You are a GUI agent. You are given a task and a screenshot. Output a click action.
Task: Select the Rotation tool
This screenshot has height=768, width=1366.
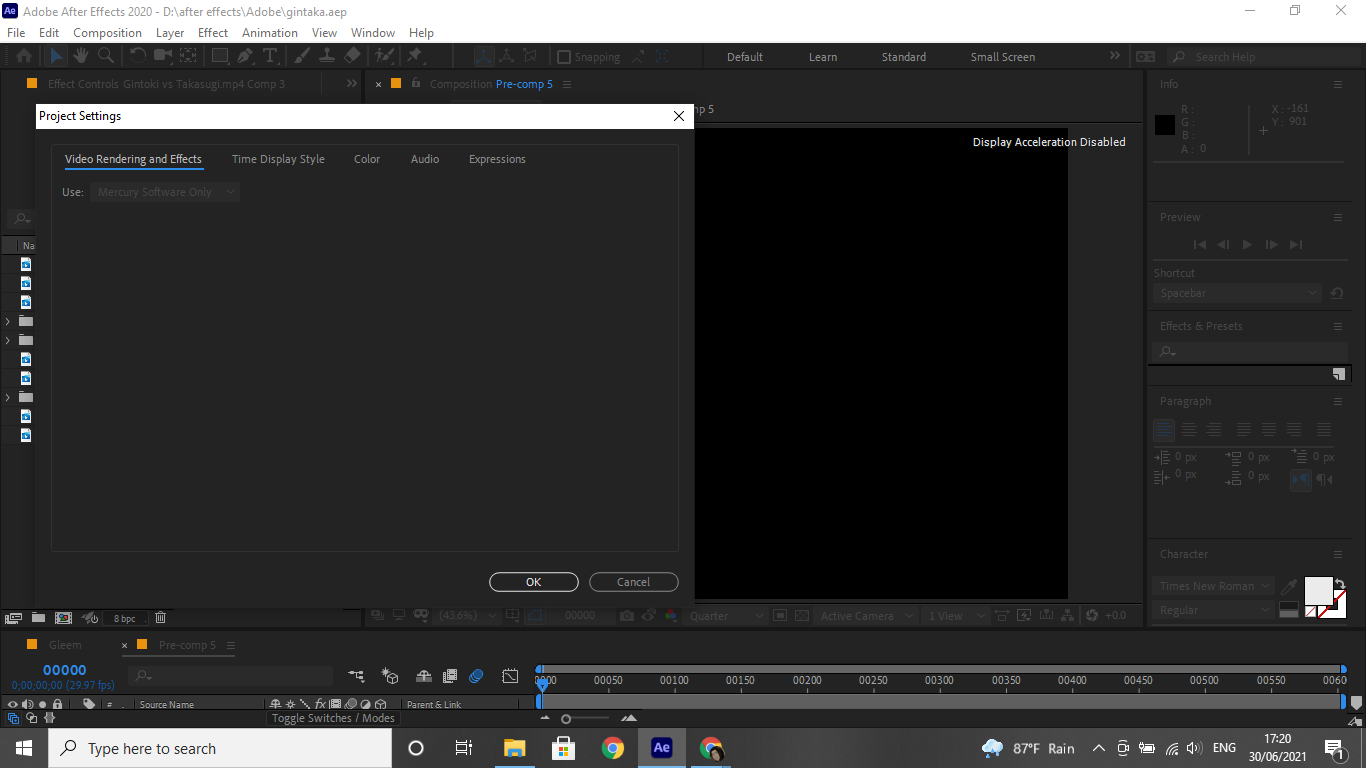(x=138, y=56)
